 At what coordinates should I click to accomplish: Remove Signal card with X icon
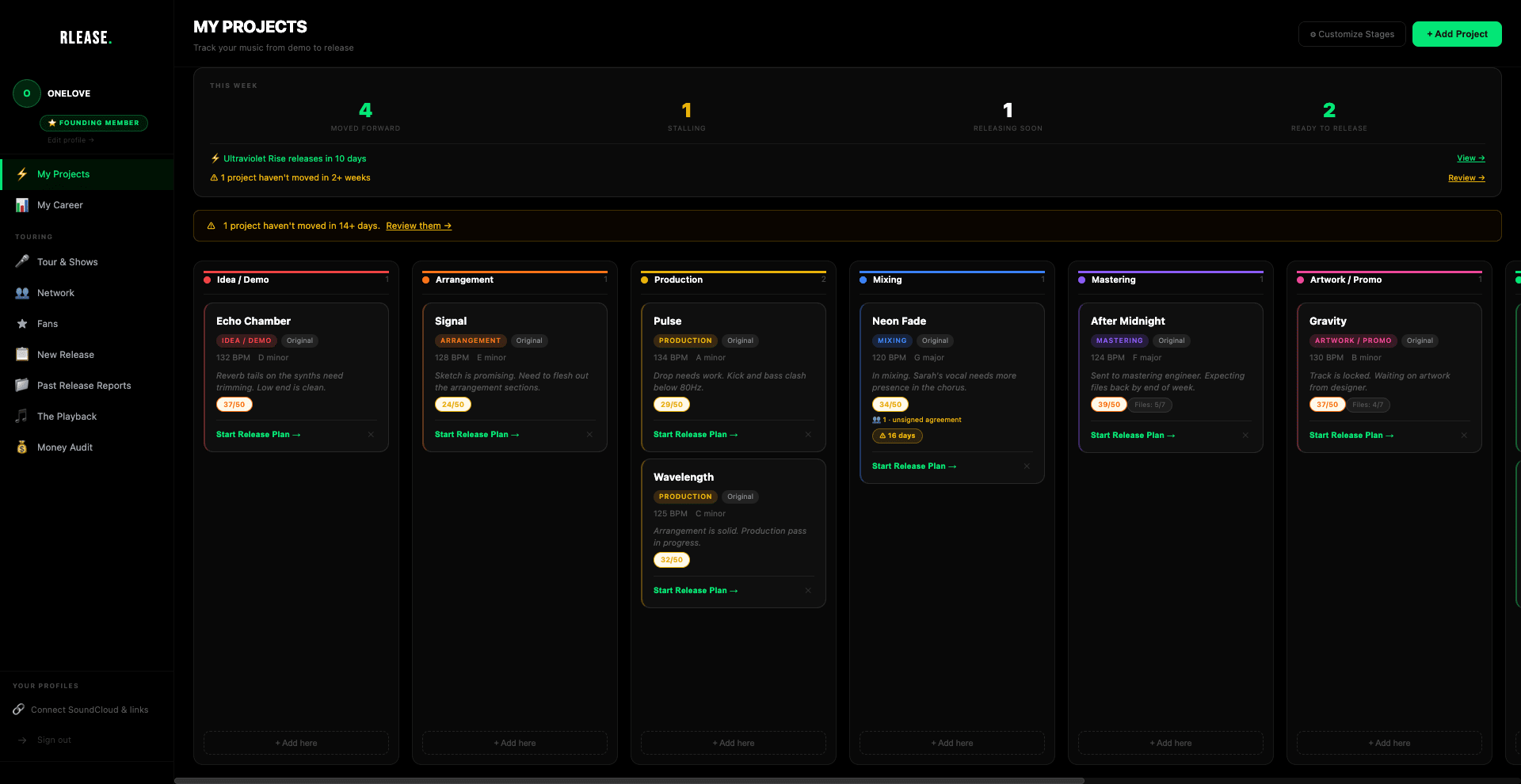coord(589,435)
